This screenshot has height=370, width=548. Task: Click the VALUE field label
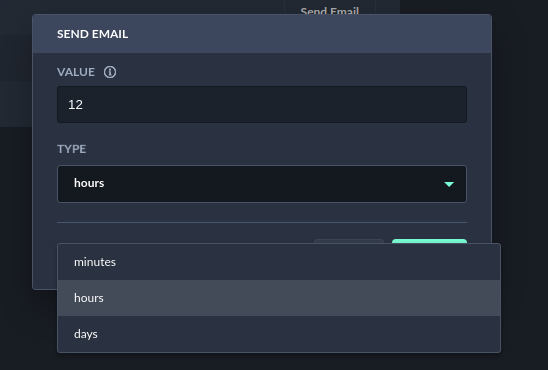click(76, 72)
